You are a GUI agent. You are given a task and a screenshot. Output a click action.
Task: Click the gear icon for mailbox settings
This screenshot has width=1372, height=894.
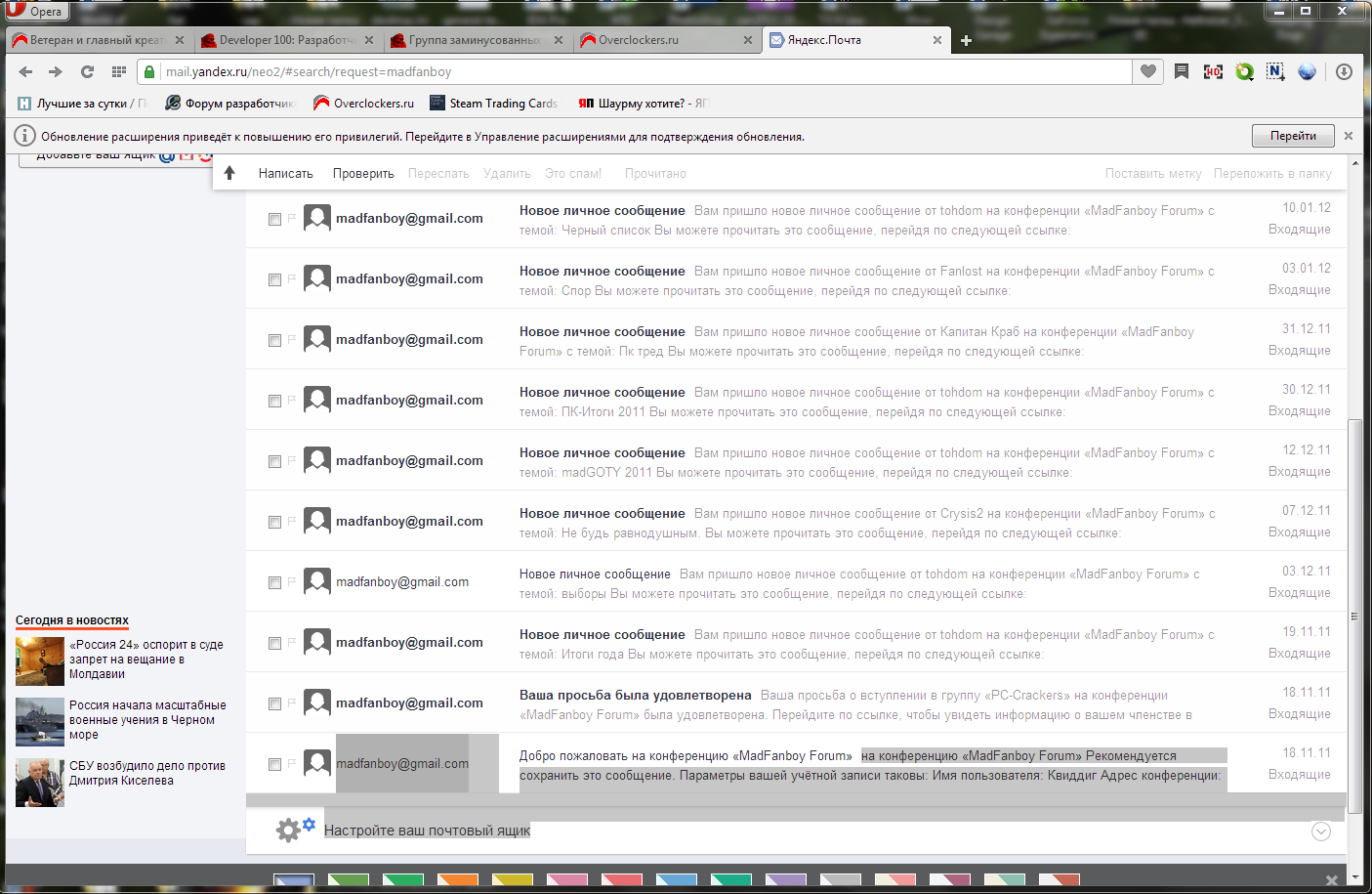(x=288, y=830)
